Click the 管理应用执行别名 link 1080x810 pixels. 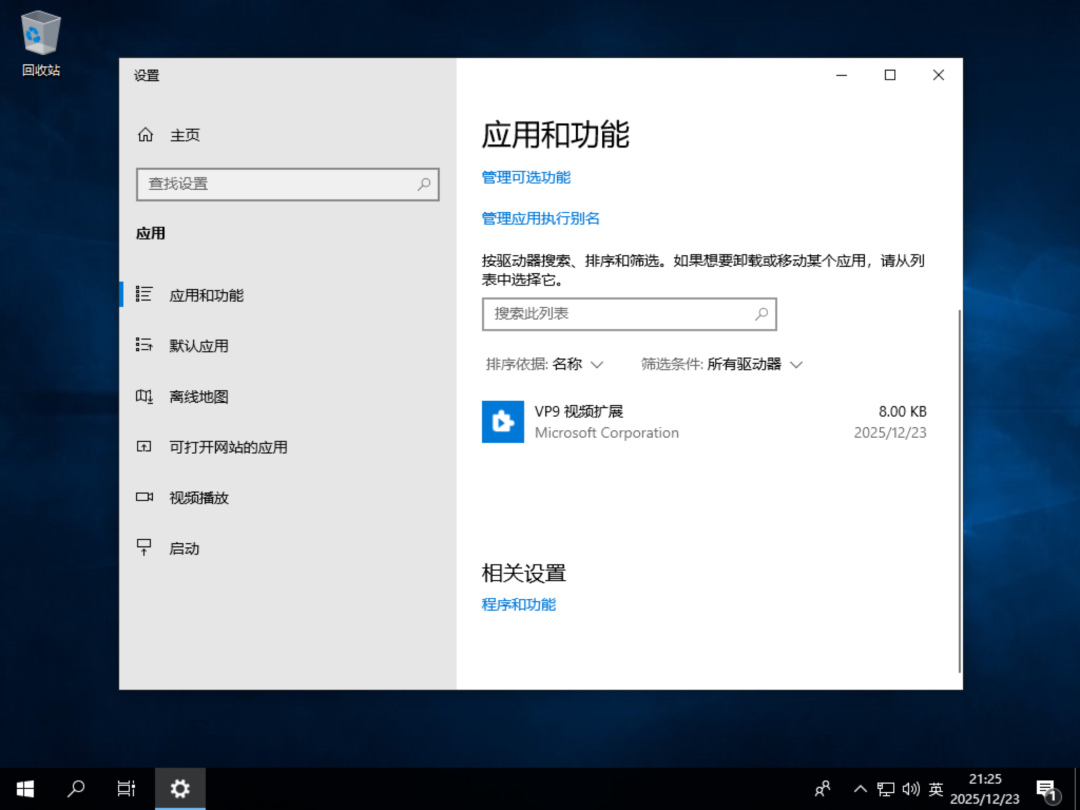point(541,219)
